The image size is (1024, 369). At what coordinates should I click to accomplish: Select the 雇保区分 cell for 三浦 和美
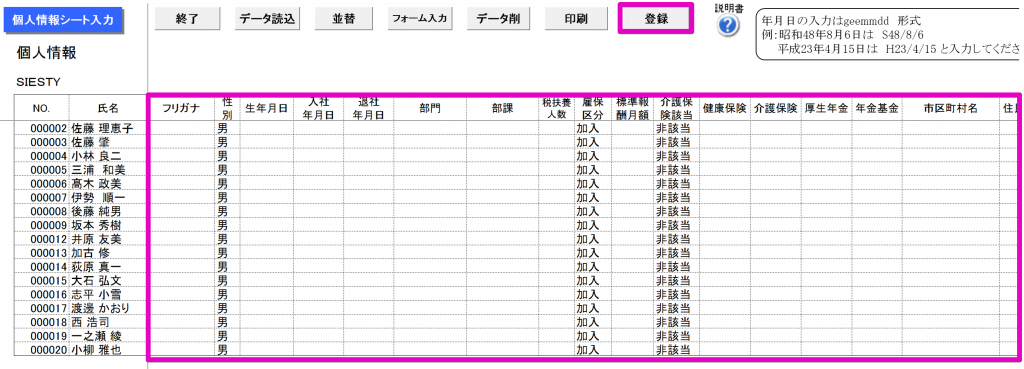[592, 170]
